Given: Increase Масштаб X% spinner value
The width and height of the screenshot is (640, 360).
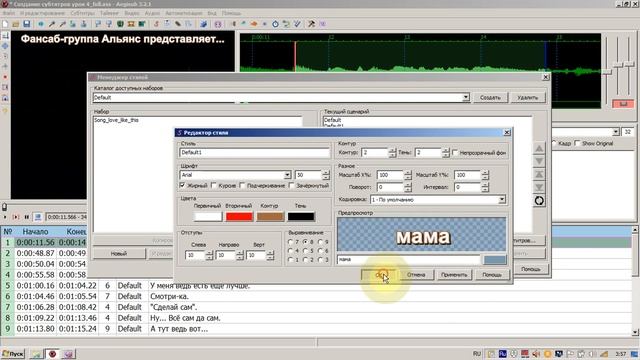Looking at the screenshot, I should tap(408, 173).
